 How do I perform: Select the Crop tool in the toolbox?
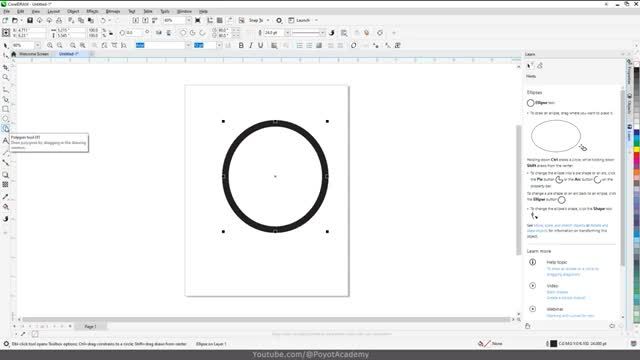coord(6,67)
